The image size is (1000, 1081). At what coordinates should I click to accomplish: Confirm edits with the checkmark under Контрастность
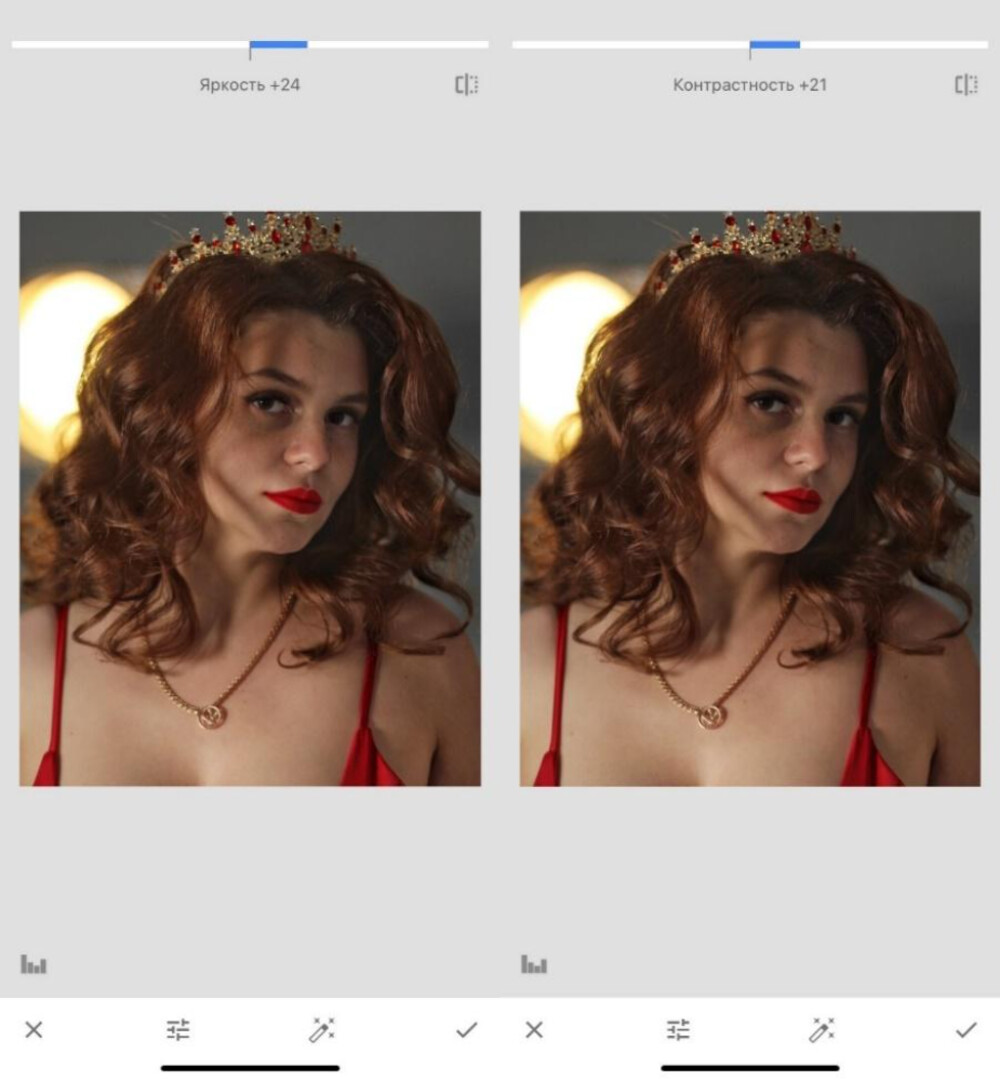point(967,1029)
